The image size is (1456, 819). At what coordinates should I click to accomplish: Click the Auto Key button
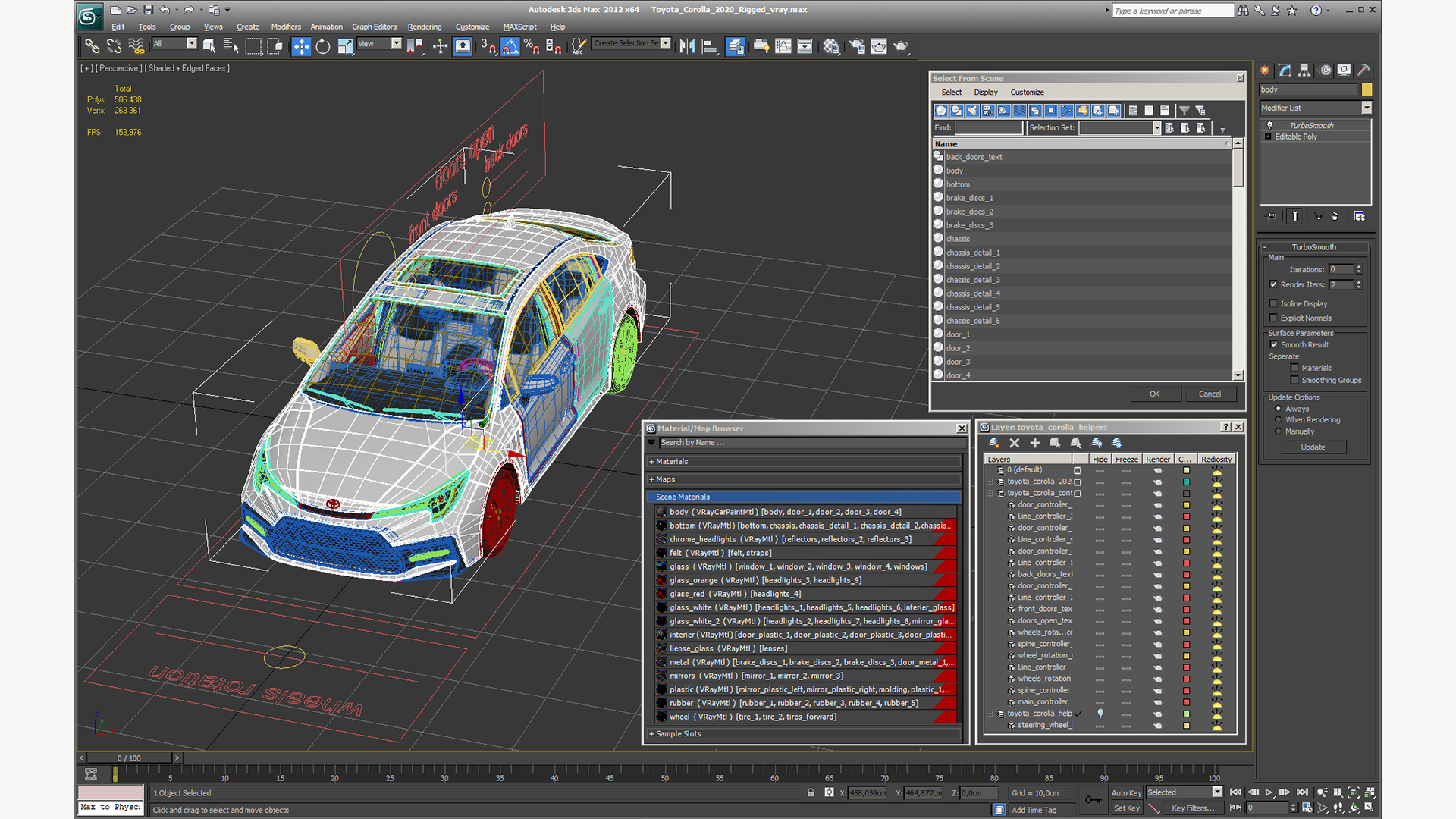pos(1126,793)
